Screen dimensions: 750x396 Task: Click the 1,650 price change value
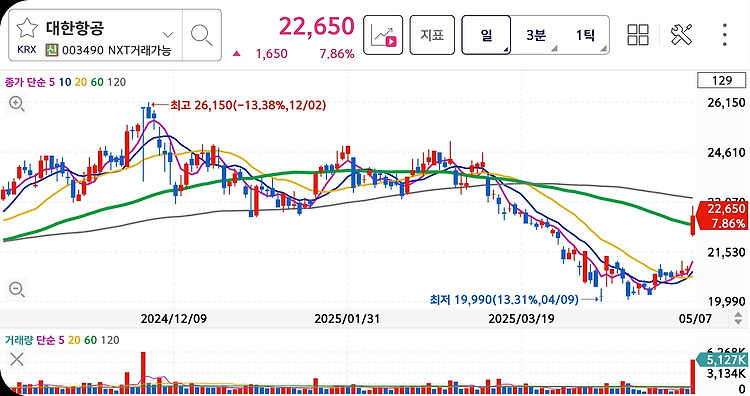272,54
